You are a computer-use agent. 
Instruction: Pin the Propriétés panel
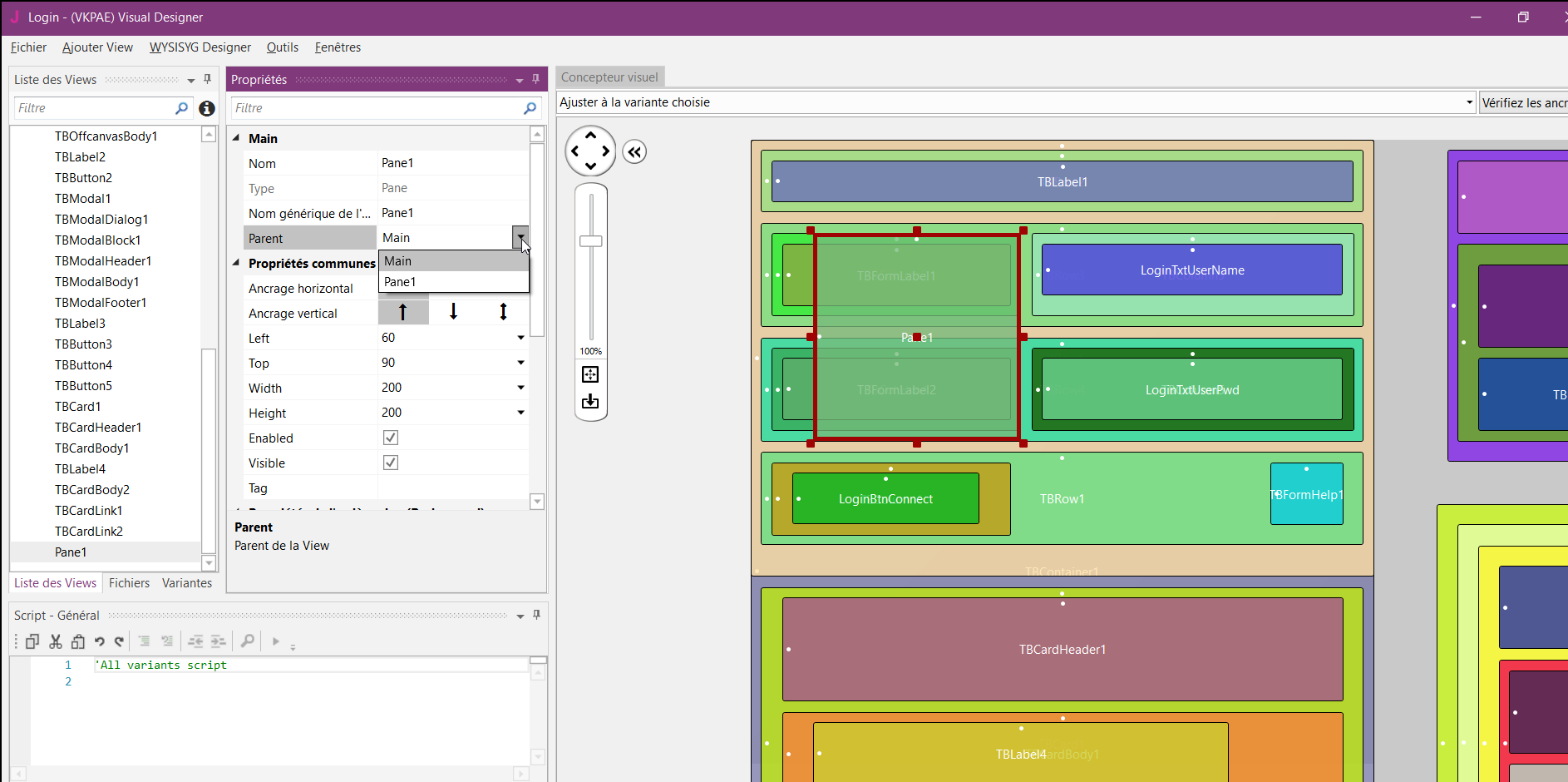(535, 79)
